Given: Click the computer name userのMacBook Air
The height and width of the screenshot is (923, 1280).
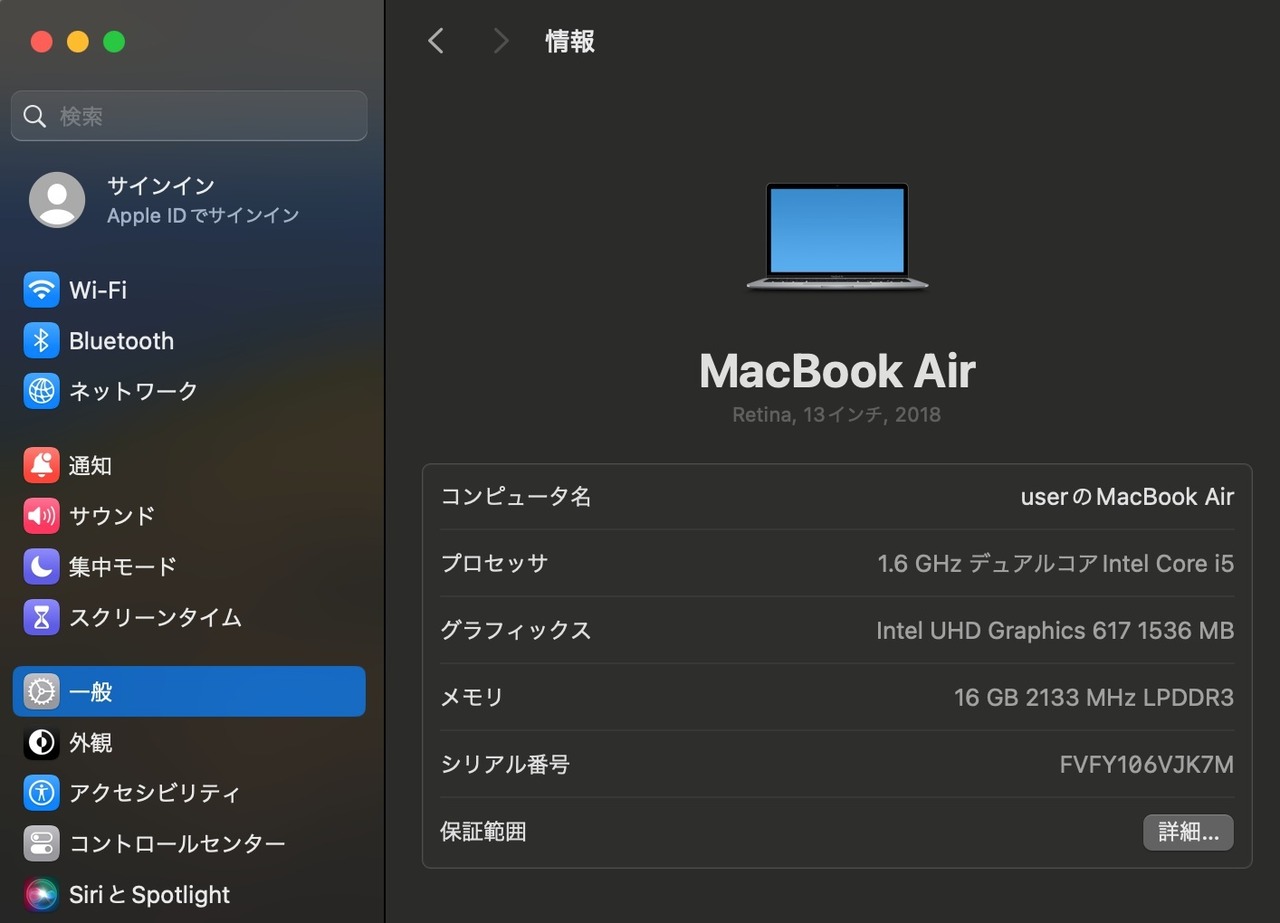Looking at the screenshot, I should pos(1127,497).
